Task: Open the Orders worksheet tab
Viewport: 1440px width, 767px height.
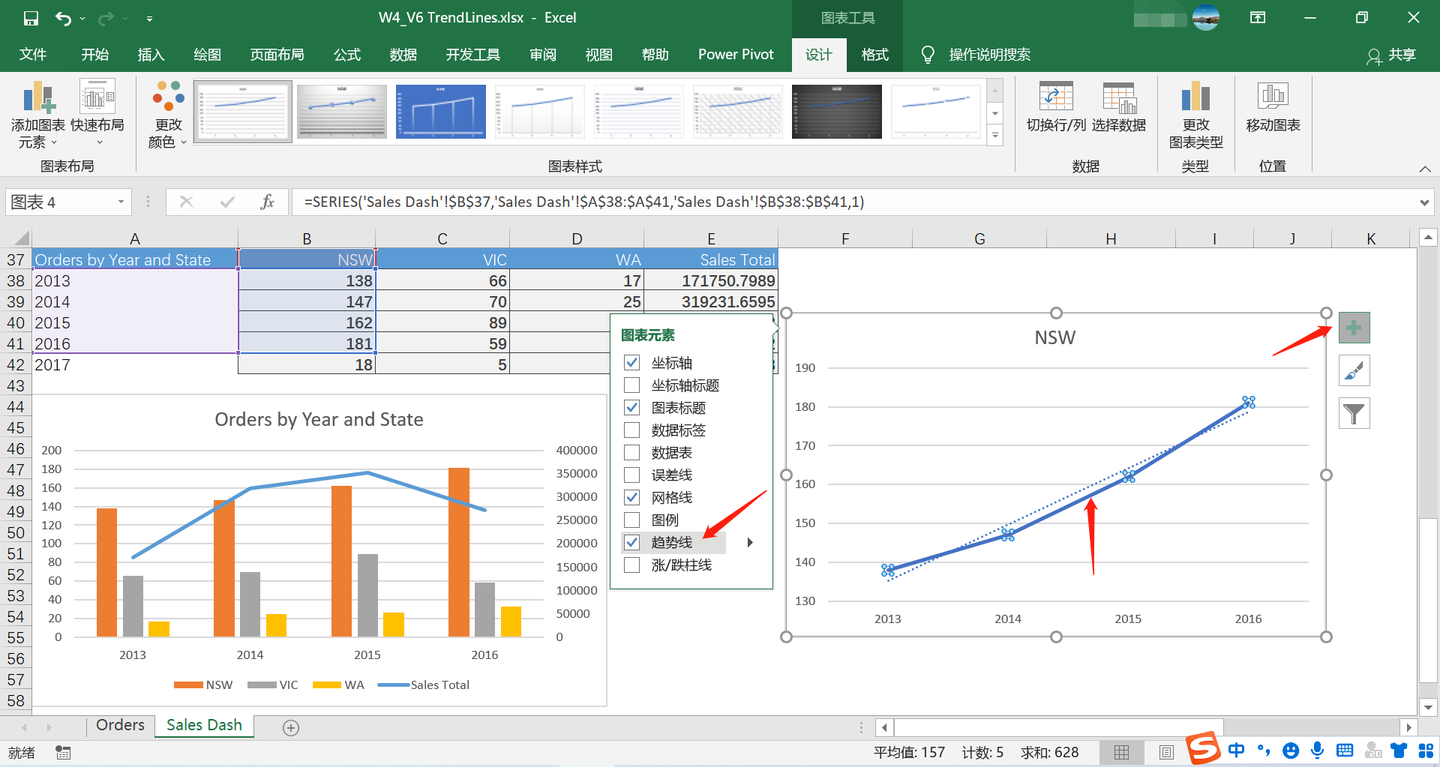Action: pyautogui.click(x=120, y=726)
